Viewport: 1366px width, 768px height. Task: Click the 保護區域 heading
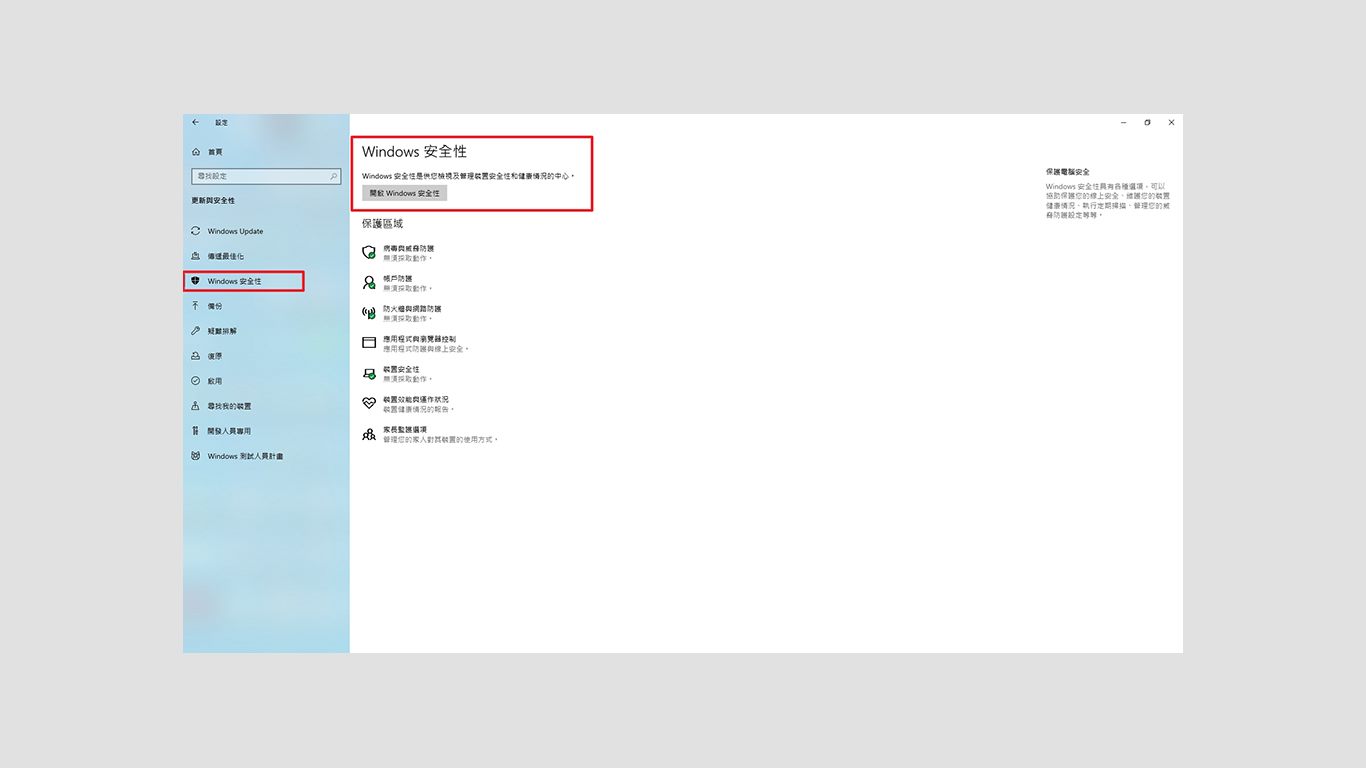point(383,223)
